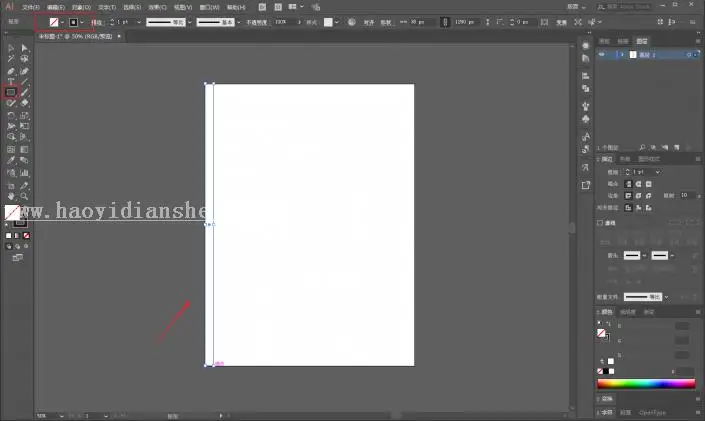Screen dimensions: 705x421
Task: Expand layer 图层 1 contents
Action: pos(622,54)
